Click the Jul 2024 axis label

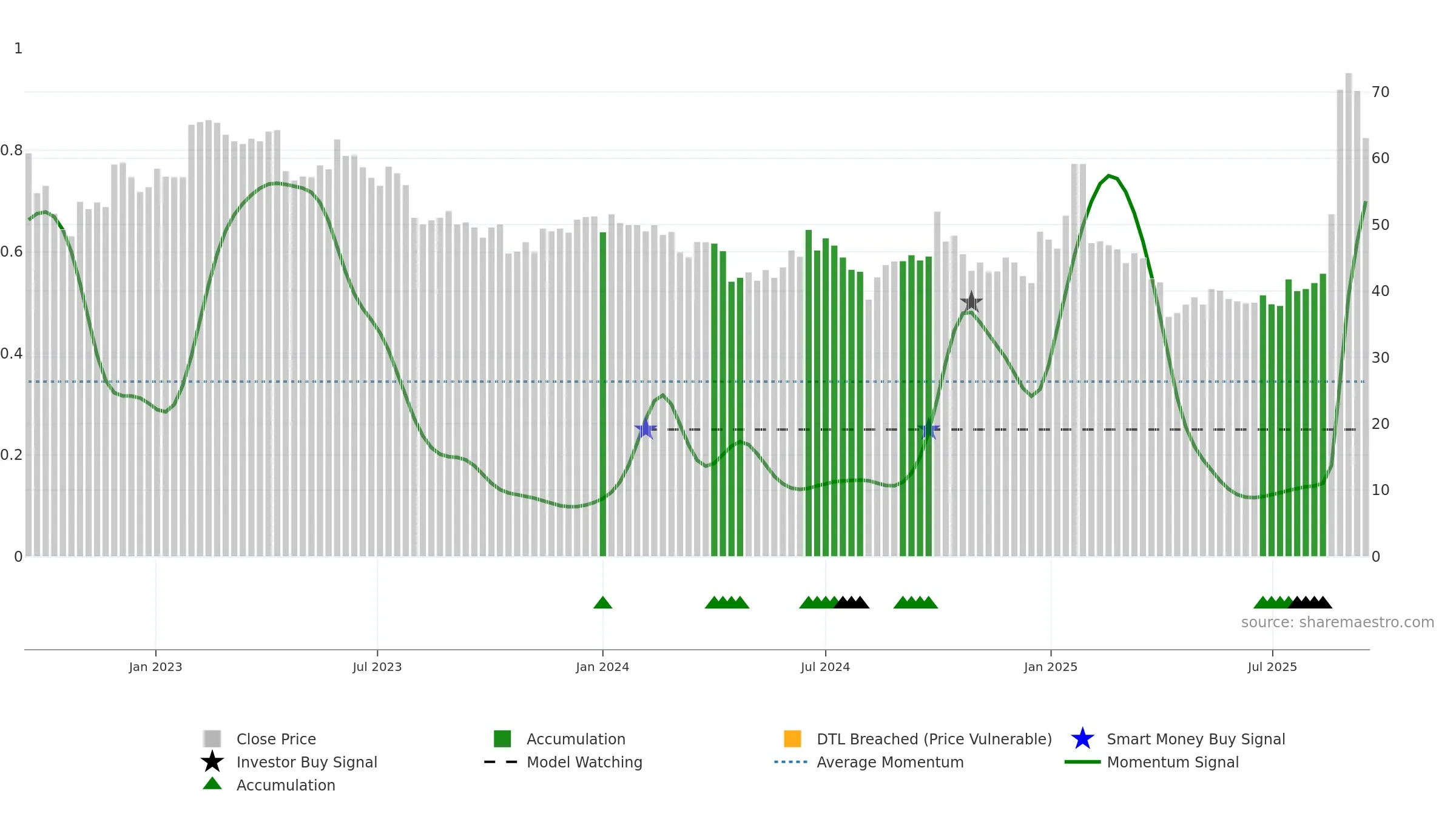tap(825, 667)
